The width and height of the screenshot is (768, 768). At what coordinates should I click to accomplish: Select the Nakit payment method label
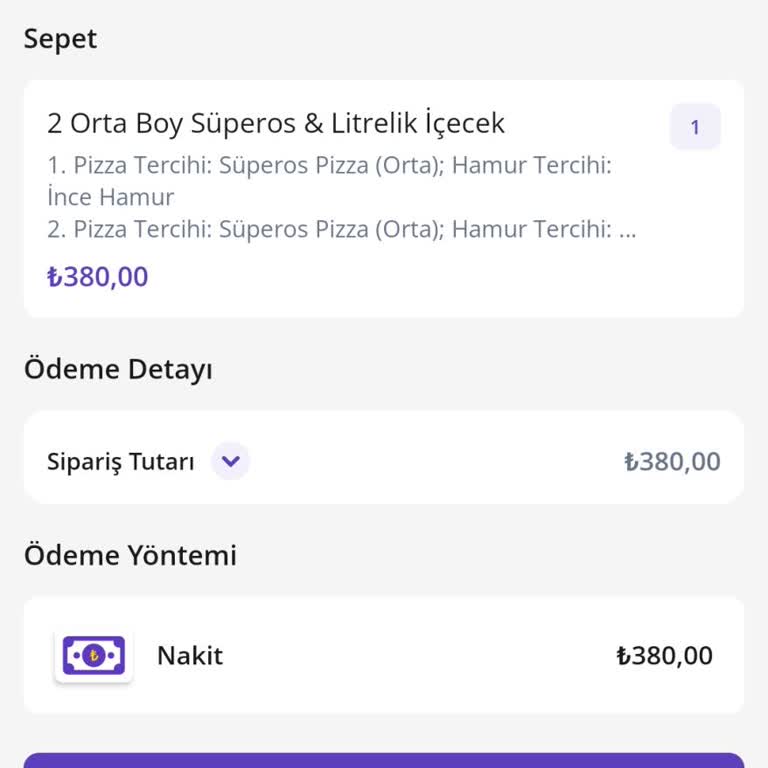pyautogui.click(x=190, y=656)
